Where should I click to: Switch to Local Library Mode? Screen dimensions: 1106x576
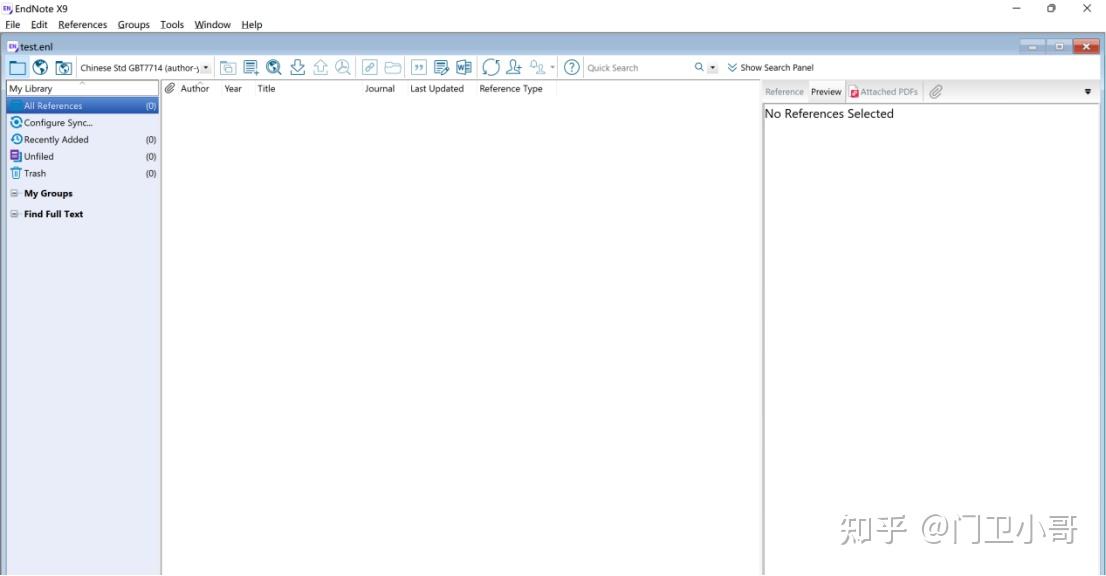pyautogui.click(x=15, y=67)
